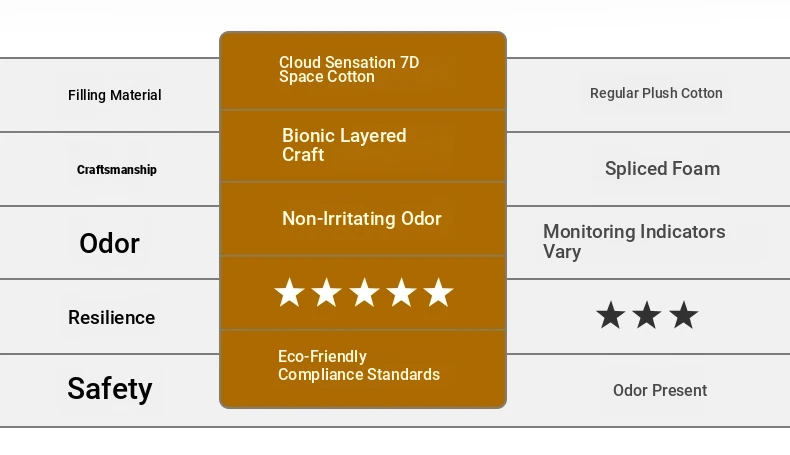Click the first white star in the five-star rating
790x455 pixels.
289,293
